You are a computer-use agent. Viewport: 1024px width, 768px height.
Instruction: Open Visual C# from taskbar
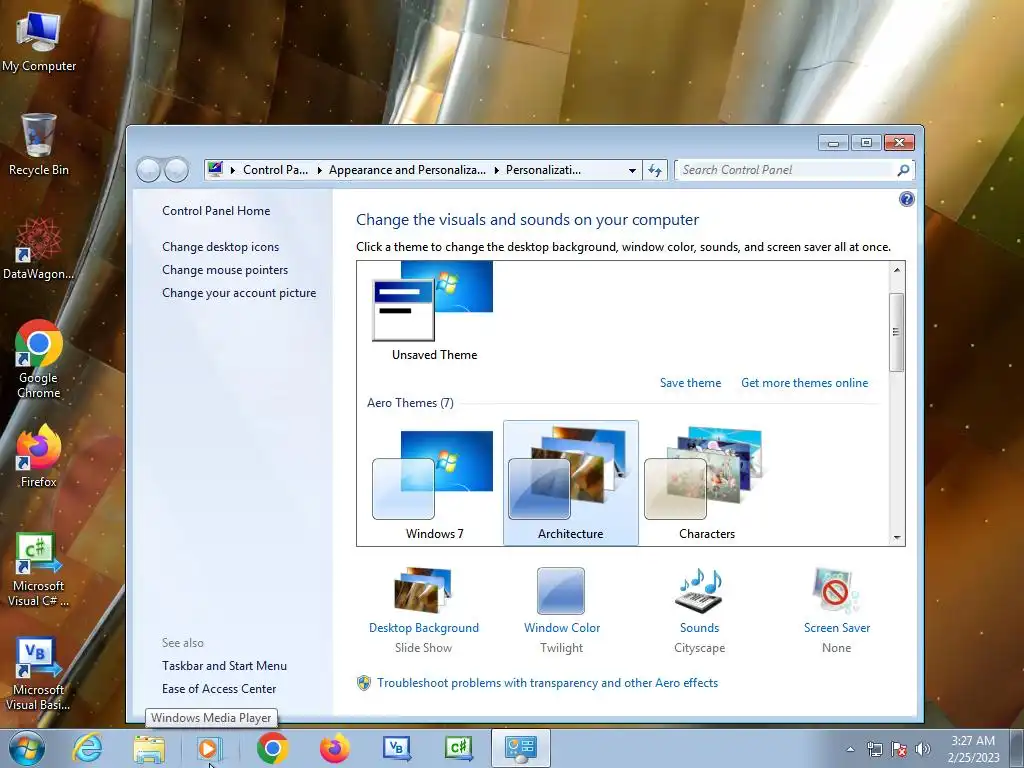[x=458, y=748]
